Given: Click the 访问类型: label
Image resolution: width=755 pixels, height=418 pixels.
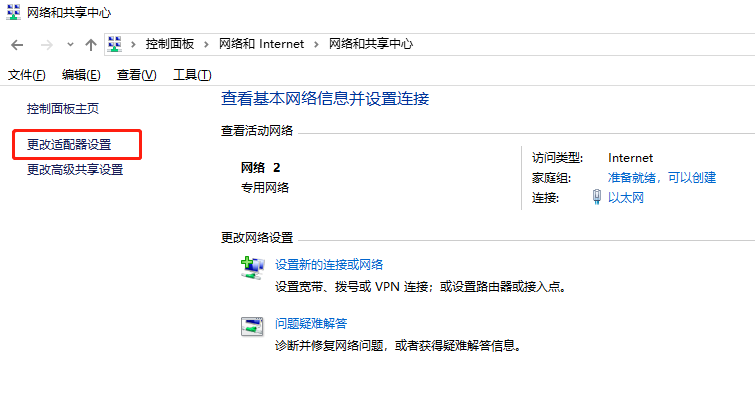Looking at the screenshot, I should 557,158.
